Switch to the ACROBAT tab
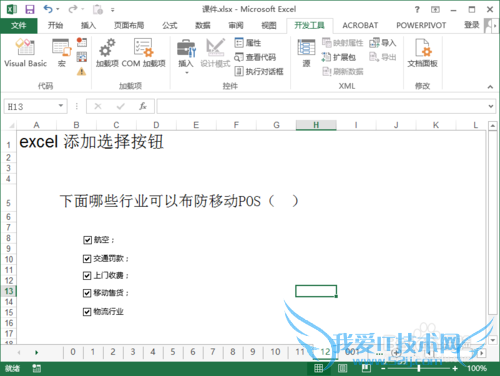 point(360,25)
